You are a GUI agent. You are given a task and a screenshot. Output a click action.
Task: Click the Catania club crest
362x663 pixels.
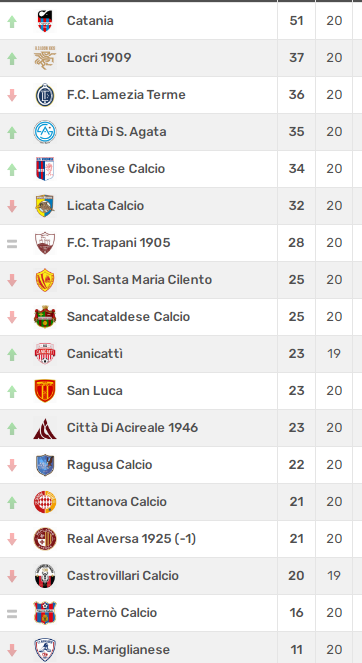click(45, 21)
